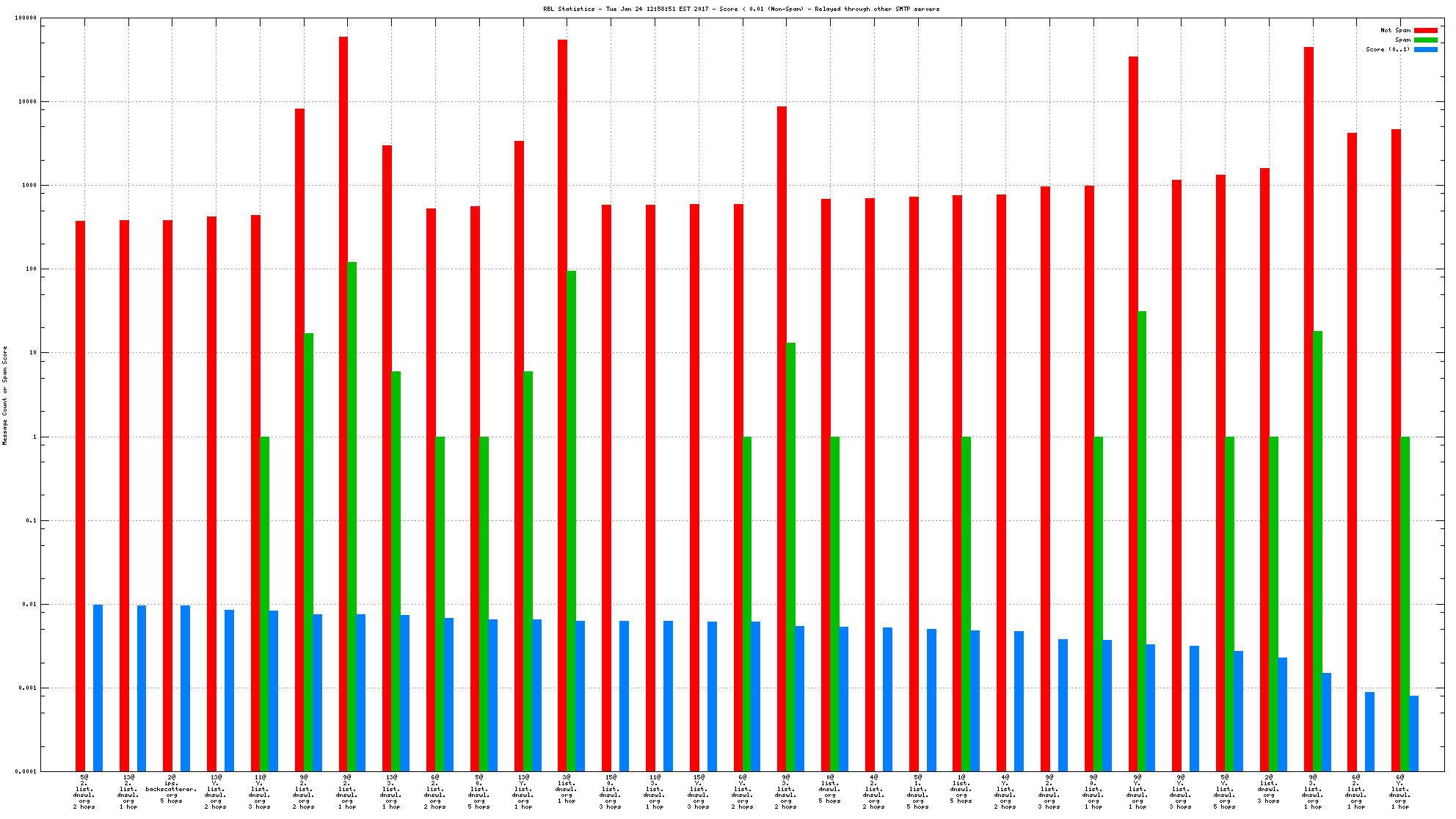Click the '3@ list.dnswl.org 1 hop' axis label
Screen dimensions: 1456x819
(567, 789)
